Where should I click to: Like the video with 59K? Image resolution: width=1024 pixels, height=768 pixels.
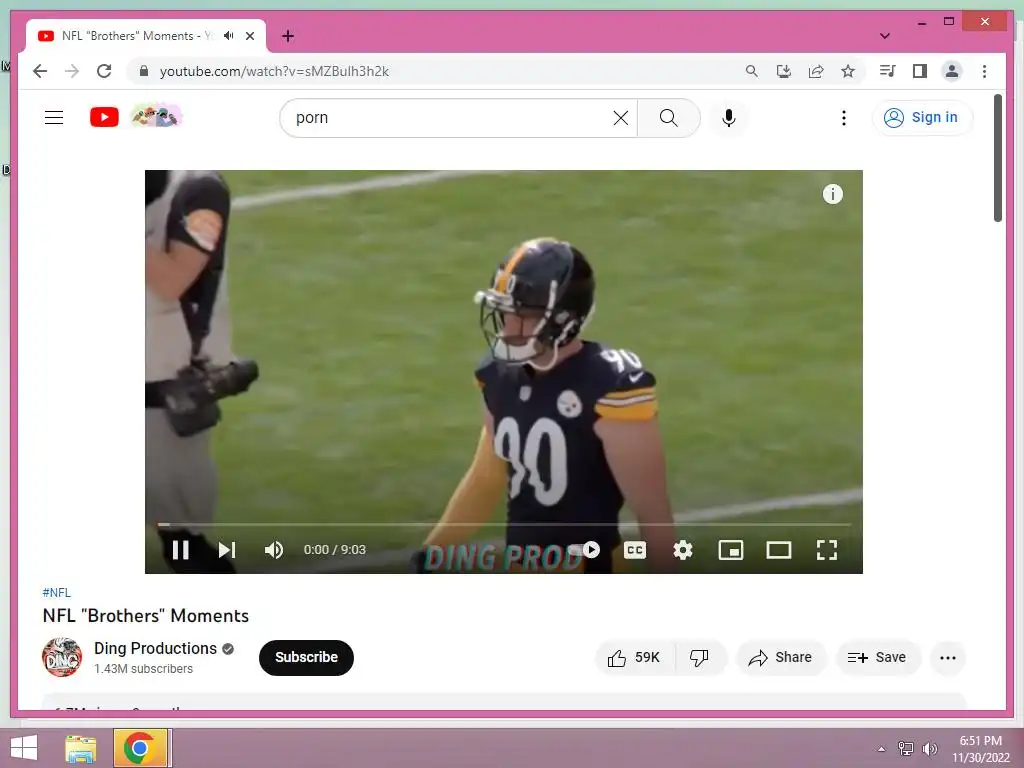pos(634,658)
